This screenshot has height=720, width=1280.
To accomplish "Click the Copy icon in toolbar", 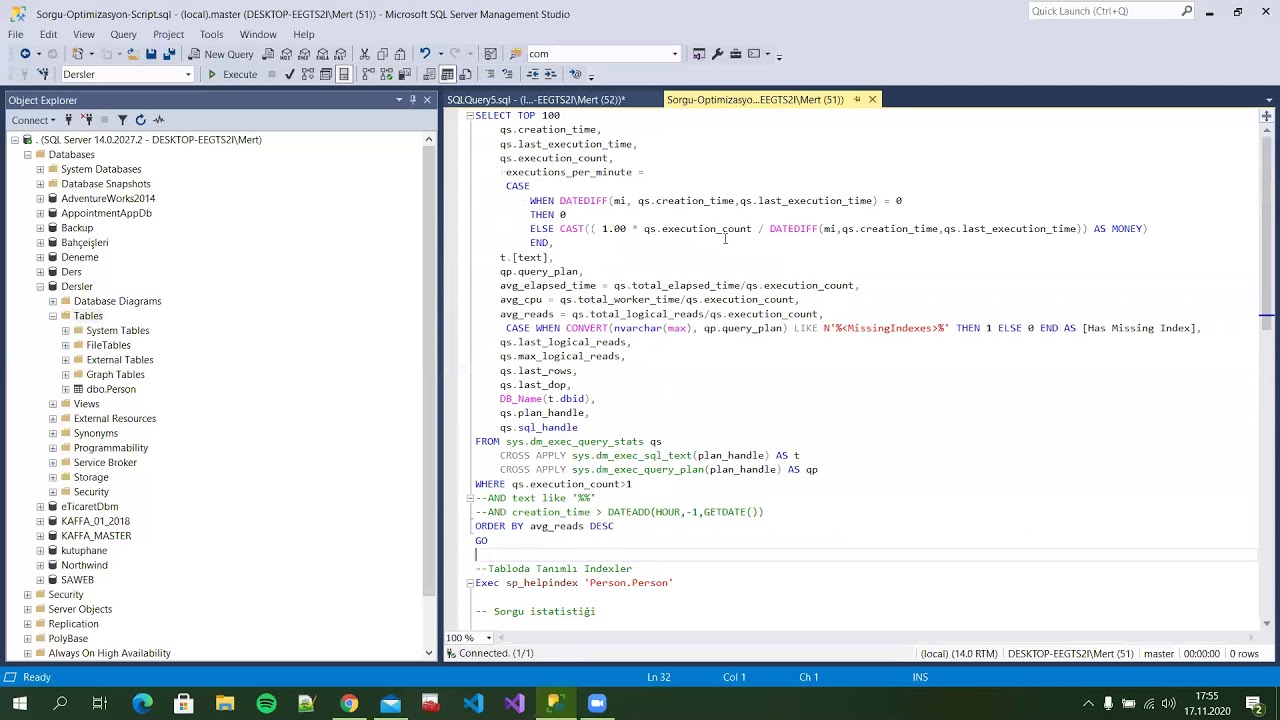I will (x=383, y=54).
